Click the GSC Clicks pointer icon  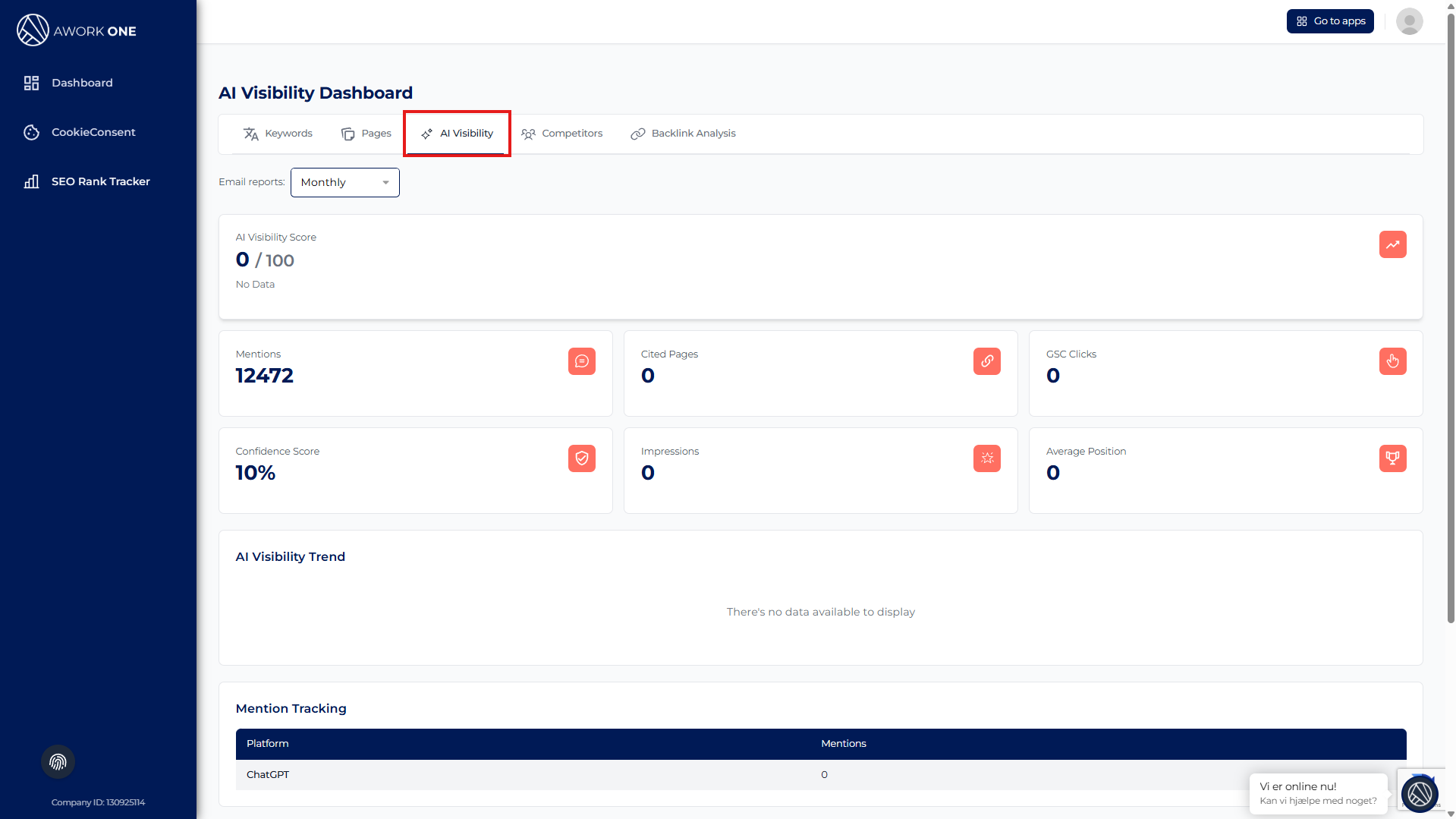pyautogui.click(x=1392, y=361)
